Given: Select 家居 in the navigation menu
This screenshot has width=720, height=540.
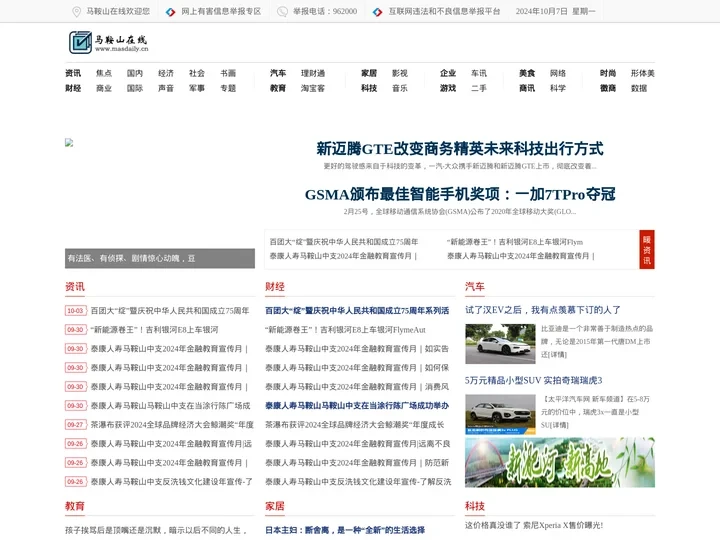Looking at the screenshot, I should tap(369, 73).
